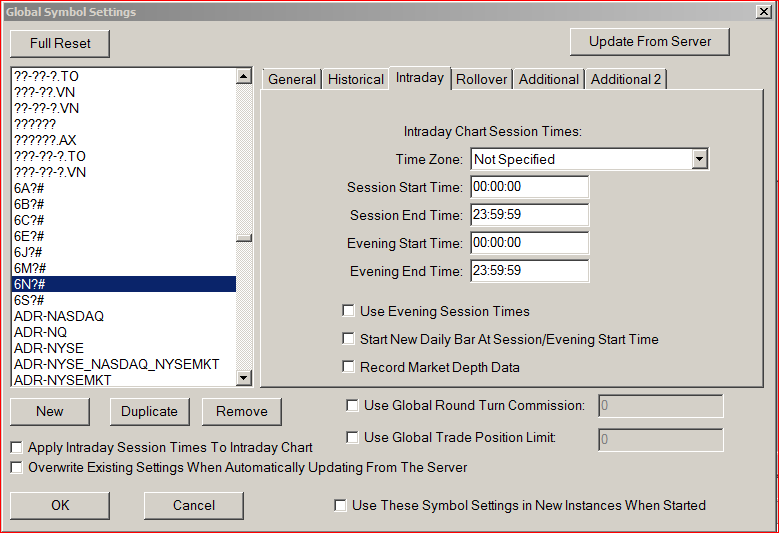Enable Overwrite Existing Settings When Automatically Updating
This screenshot has height=533, width=779.
pos(16,467)
